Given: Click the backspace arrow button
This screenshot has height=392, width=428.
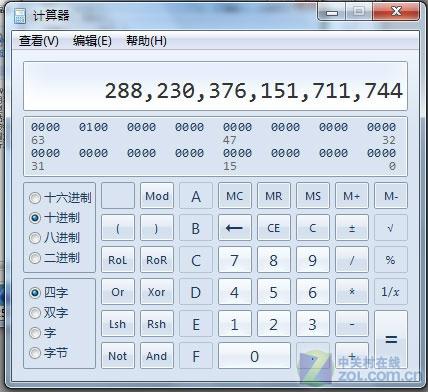Looking at the screenshot, I should click(235, 228).
